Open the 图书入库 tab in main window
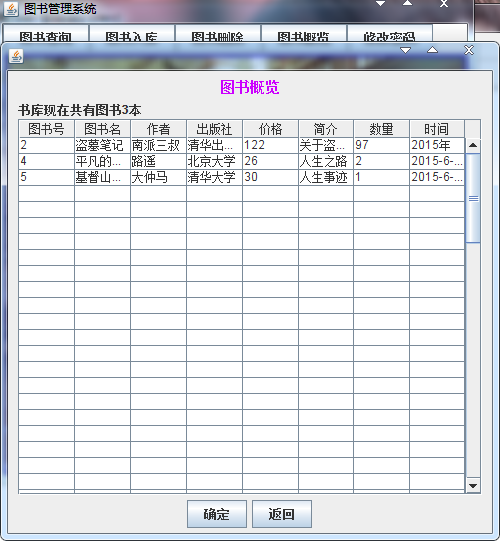 [131, 34]
